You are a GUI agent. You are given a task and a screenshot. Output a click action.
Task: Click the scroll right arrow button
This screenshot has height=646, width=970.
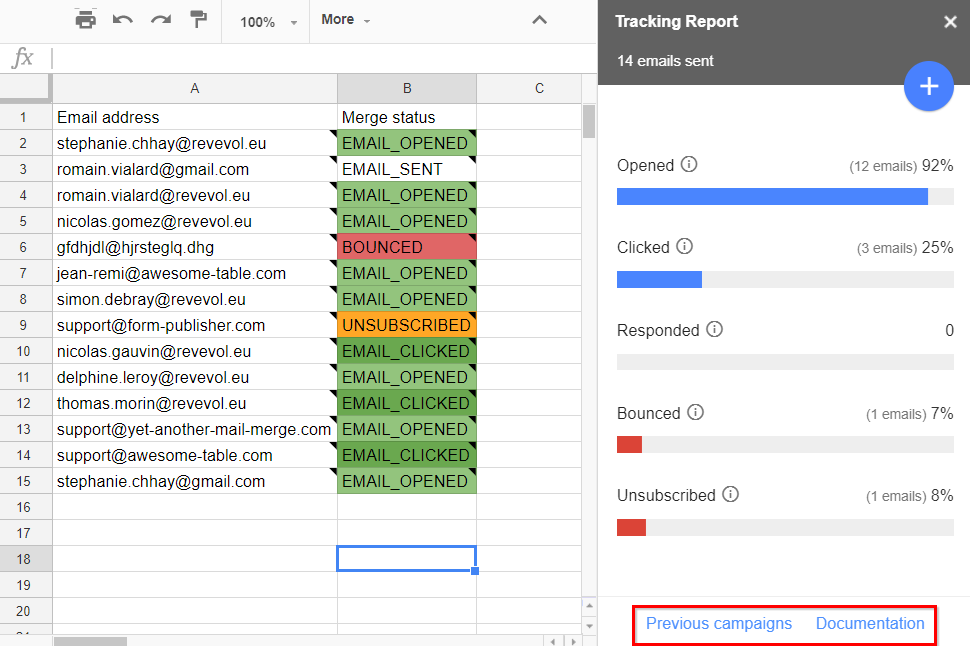coord(573,642)
